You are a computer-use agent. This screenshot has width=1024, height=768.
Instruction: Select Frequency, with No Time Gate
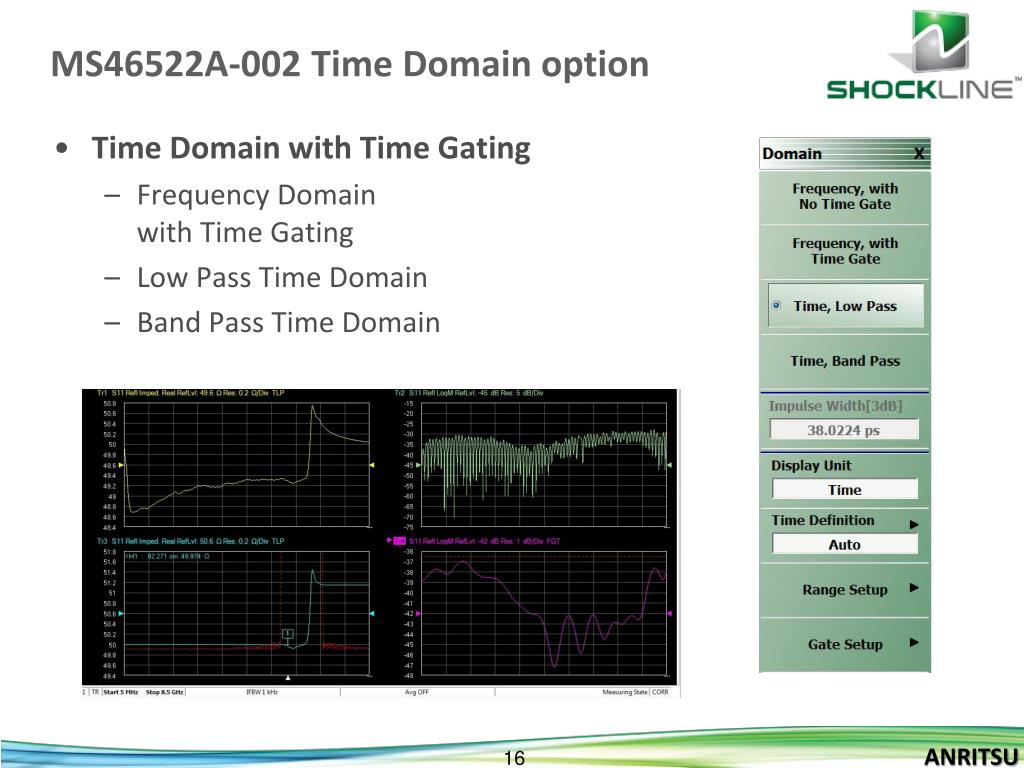click(x=844, y=197)
